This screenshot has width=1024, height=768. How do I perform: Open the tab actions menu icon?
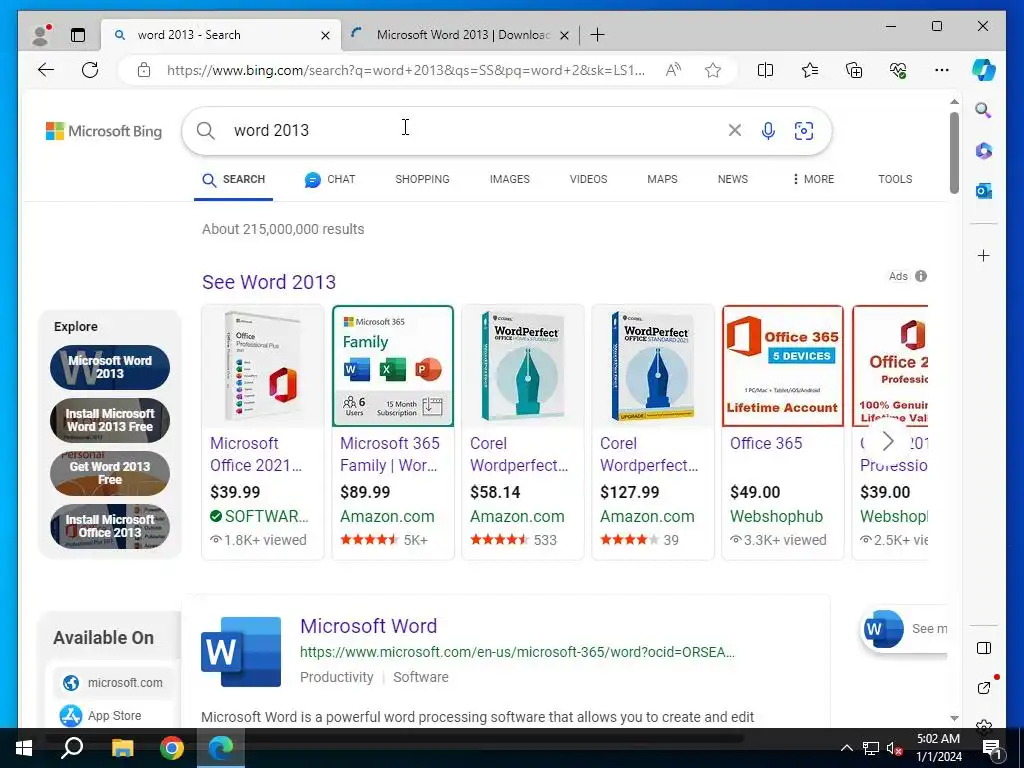78,35
